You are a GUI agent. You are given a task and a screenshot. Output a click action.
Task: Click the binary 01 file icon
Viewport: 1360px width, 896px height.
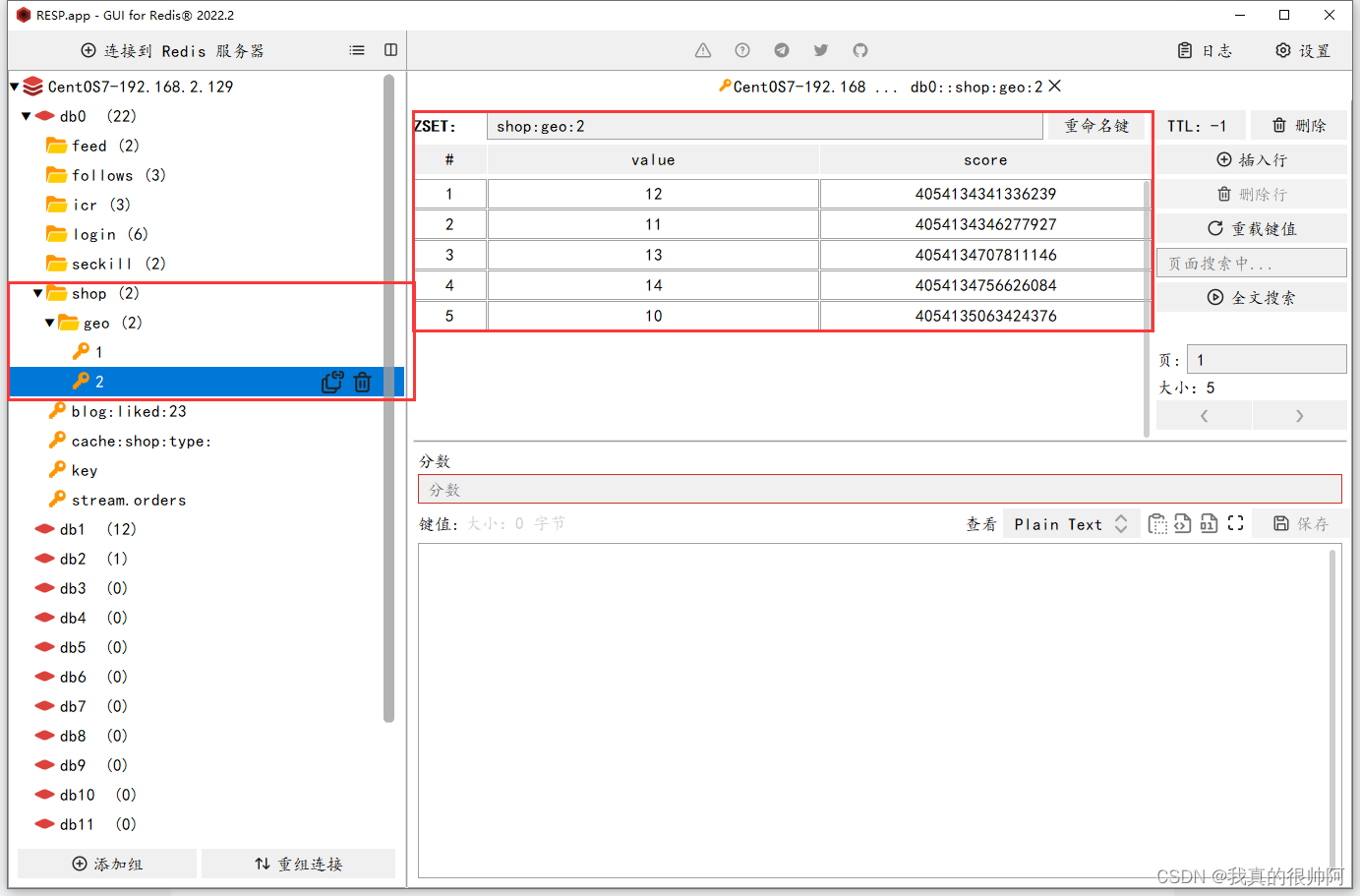[1209, 524]
